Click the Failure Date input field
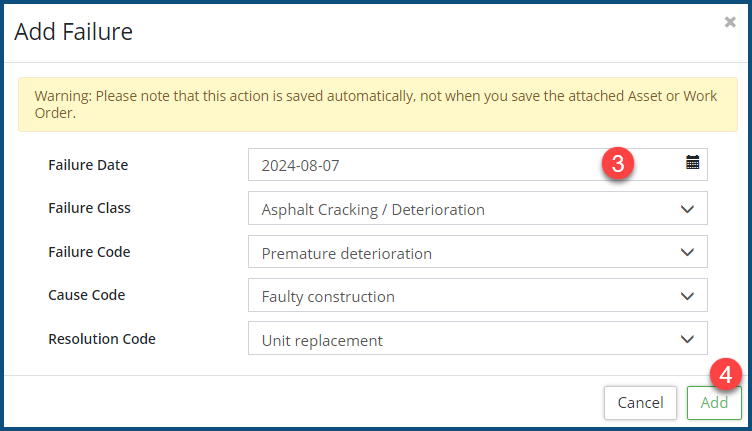752x431 pixels. 420,165
